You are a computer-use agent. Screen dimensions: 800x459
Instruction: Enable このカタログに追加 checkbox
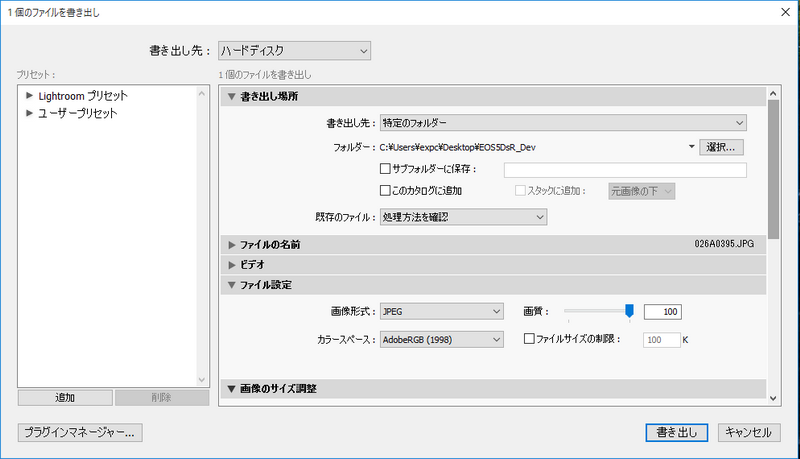[385, 190]
